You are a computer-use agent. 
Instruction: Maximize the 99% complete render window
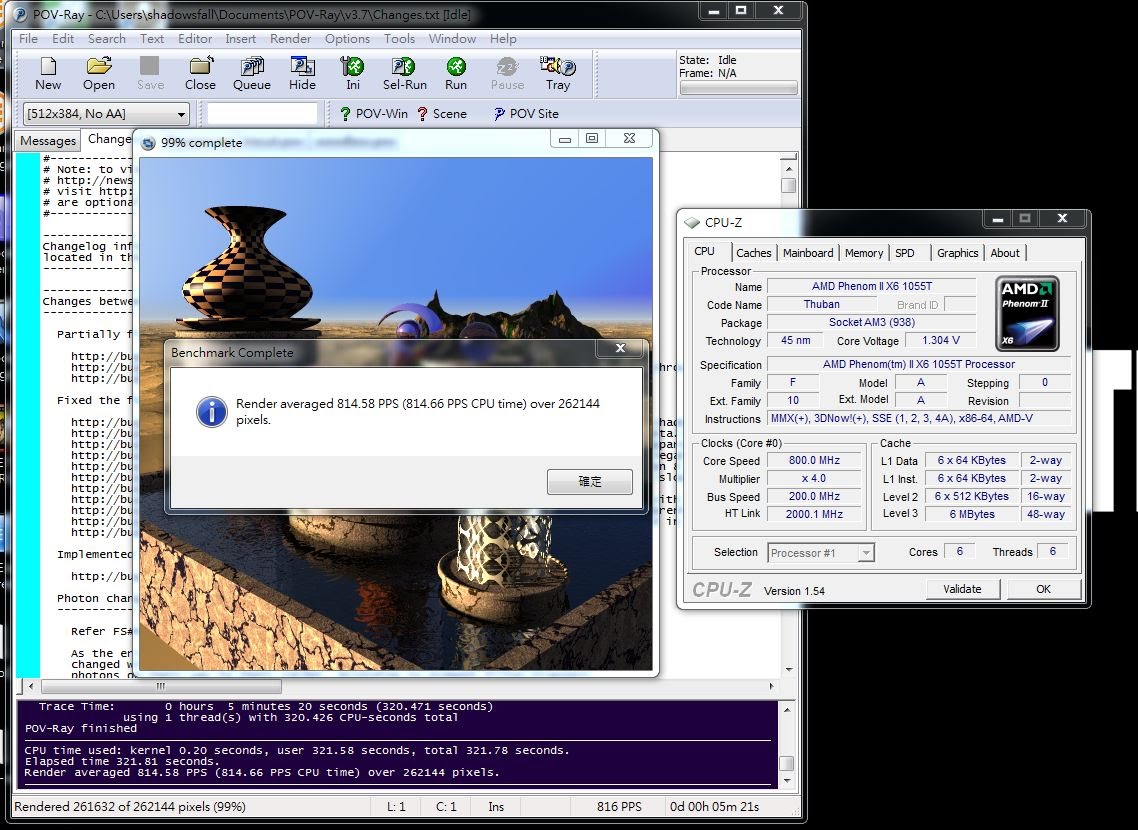click(592, 139)
